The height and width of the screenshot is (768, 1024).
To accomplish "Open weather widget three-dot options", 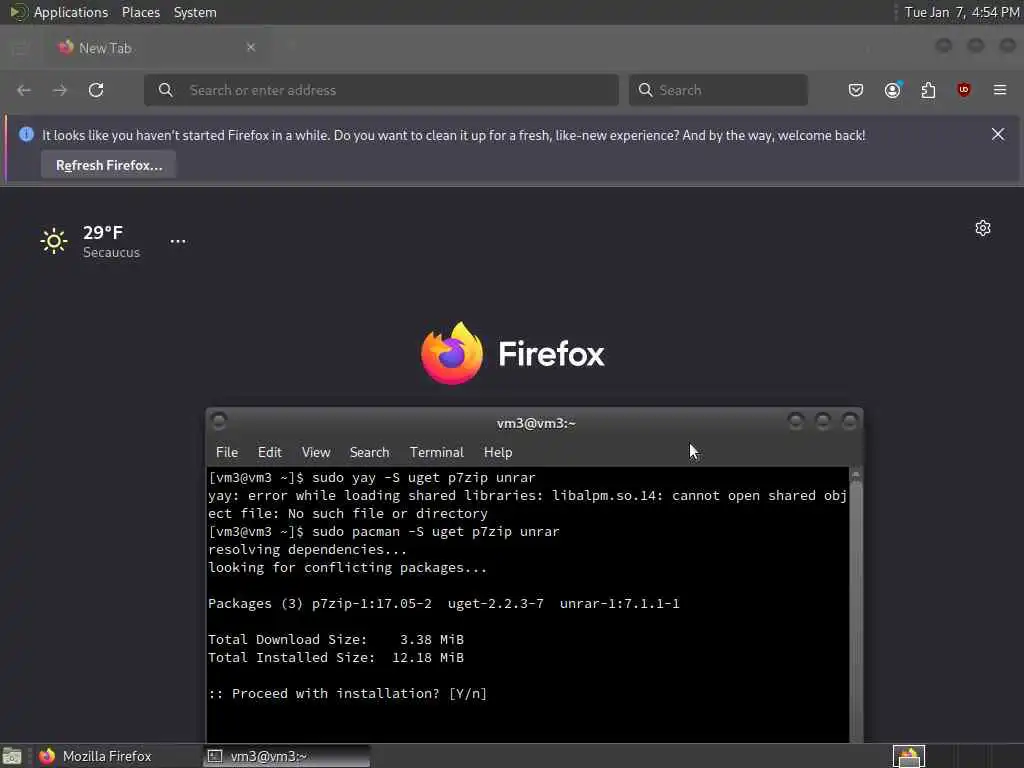I will (x=178, y=241).
